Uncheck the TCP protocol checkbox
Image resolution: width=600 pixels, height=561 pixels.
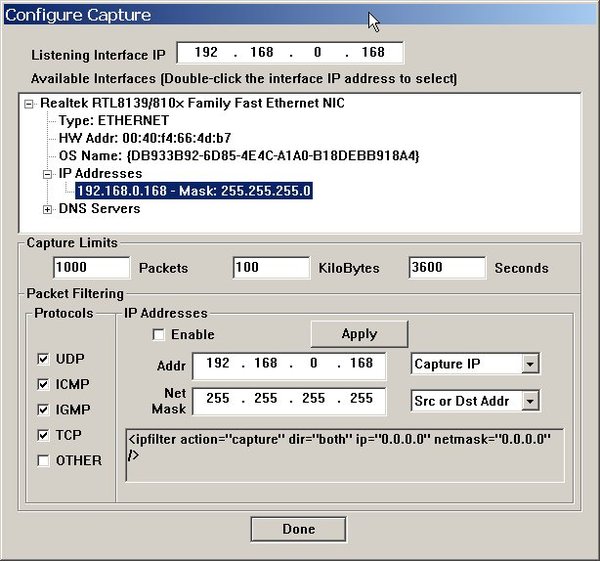click(x=42, y=436)
